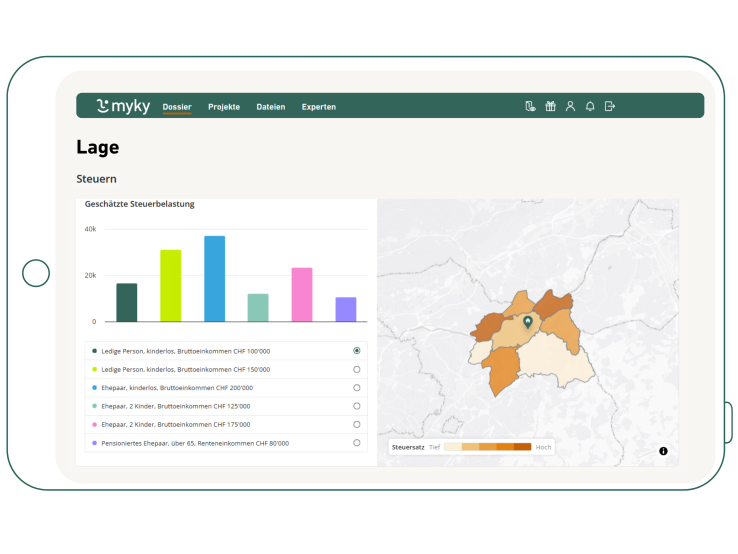Click the gift icon in header
Screen dimensions: 738x554
[550, 106]
